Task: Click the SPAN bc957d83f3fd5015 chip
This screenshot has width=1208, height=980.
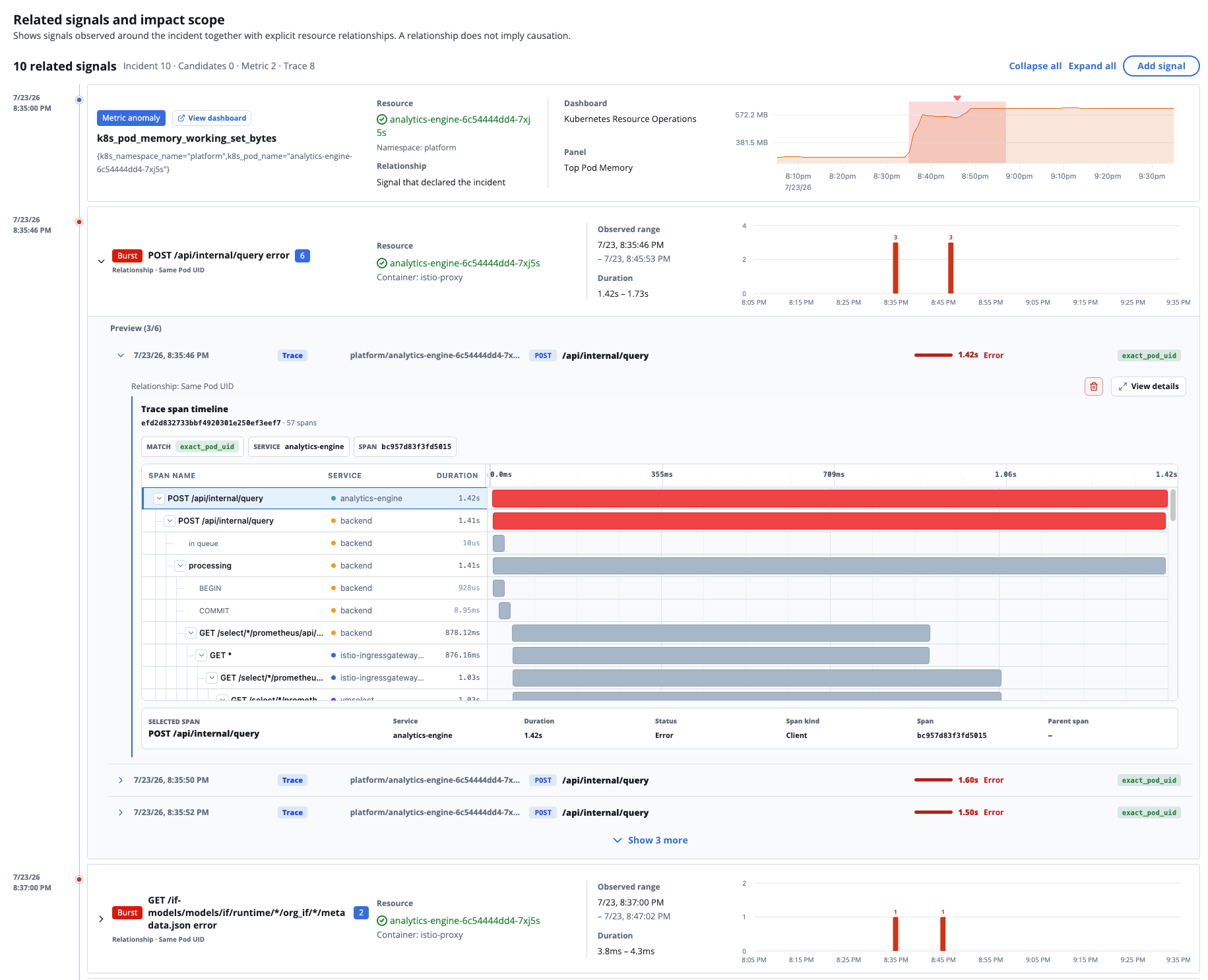Action: 404,446
